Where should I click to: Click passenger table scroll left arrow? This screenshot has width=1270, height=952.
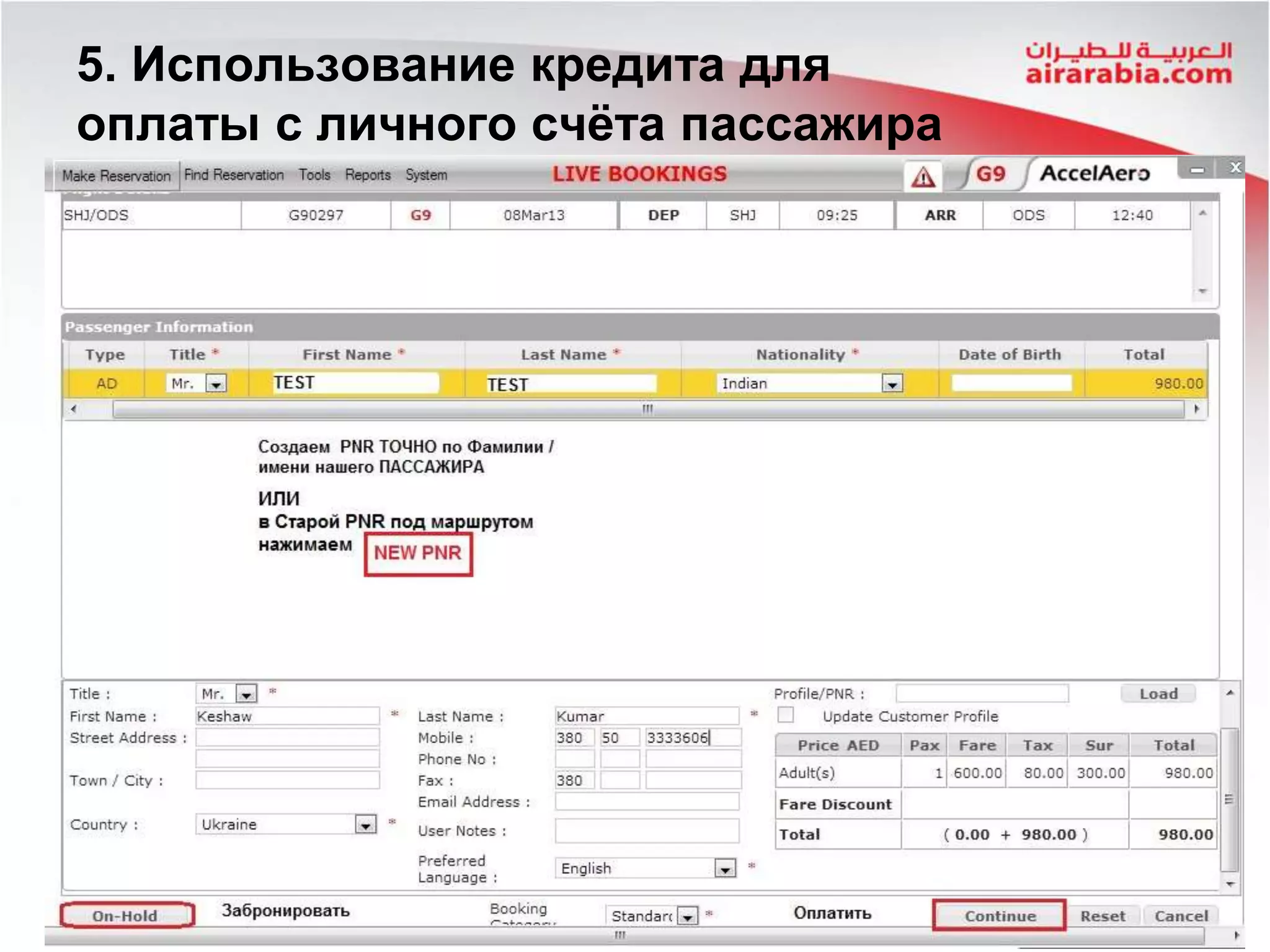[x=74, y=409]
